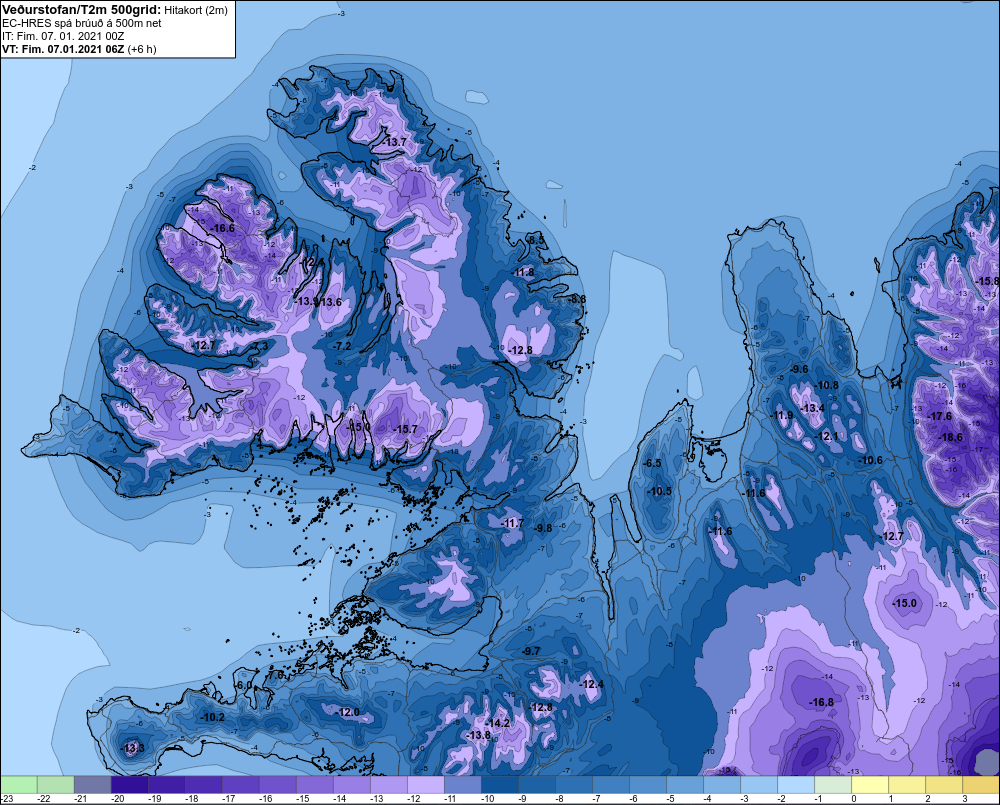Click the -12.0 temperature label
The width and height of the screenshot is (1000, 805).
pos(348,713)
